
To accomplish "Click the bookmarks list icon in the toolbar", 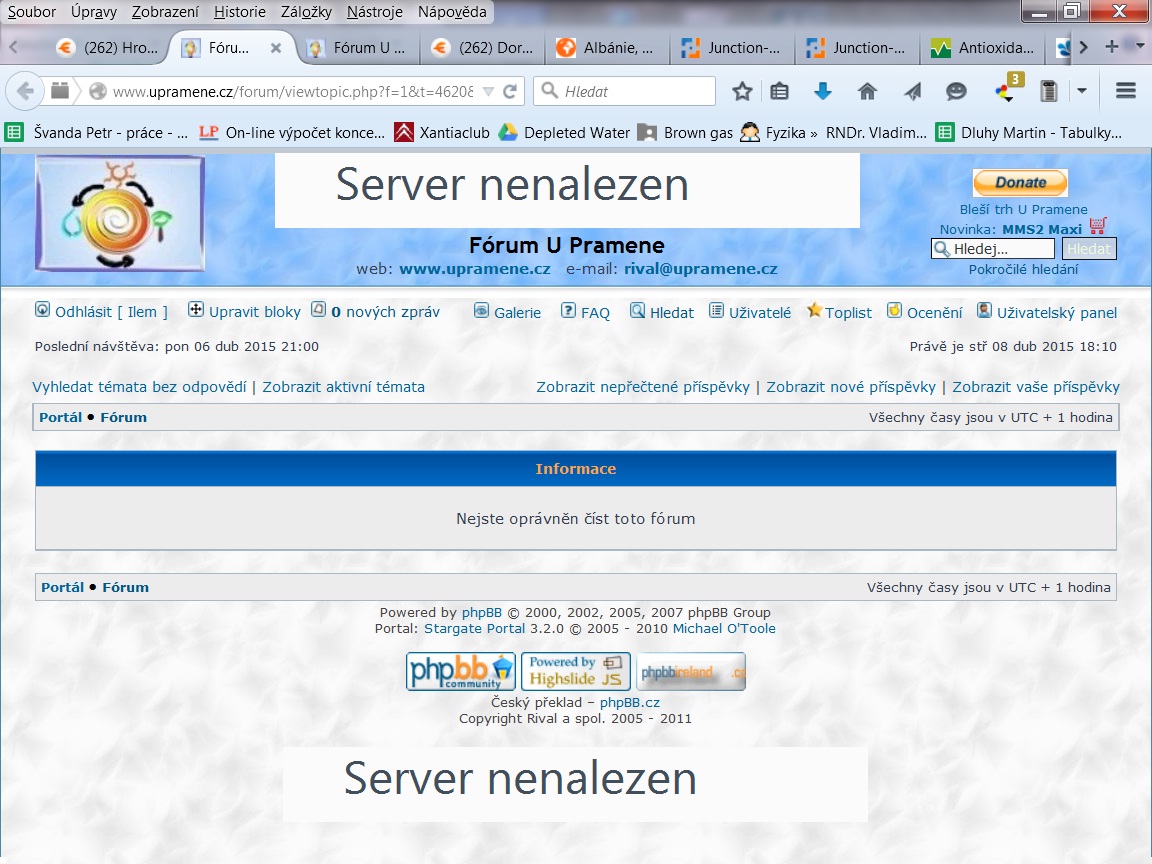I will coord(780,91).
